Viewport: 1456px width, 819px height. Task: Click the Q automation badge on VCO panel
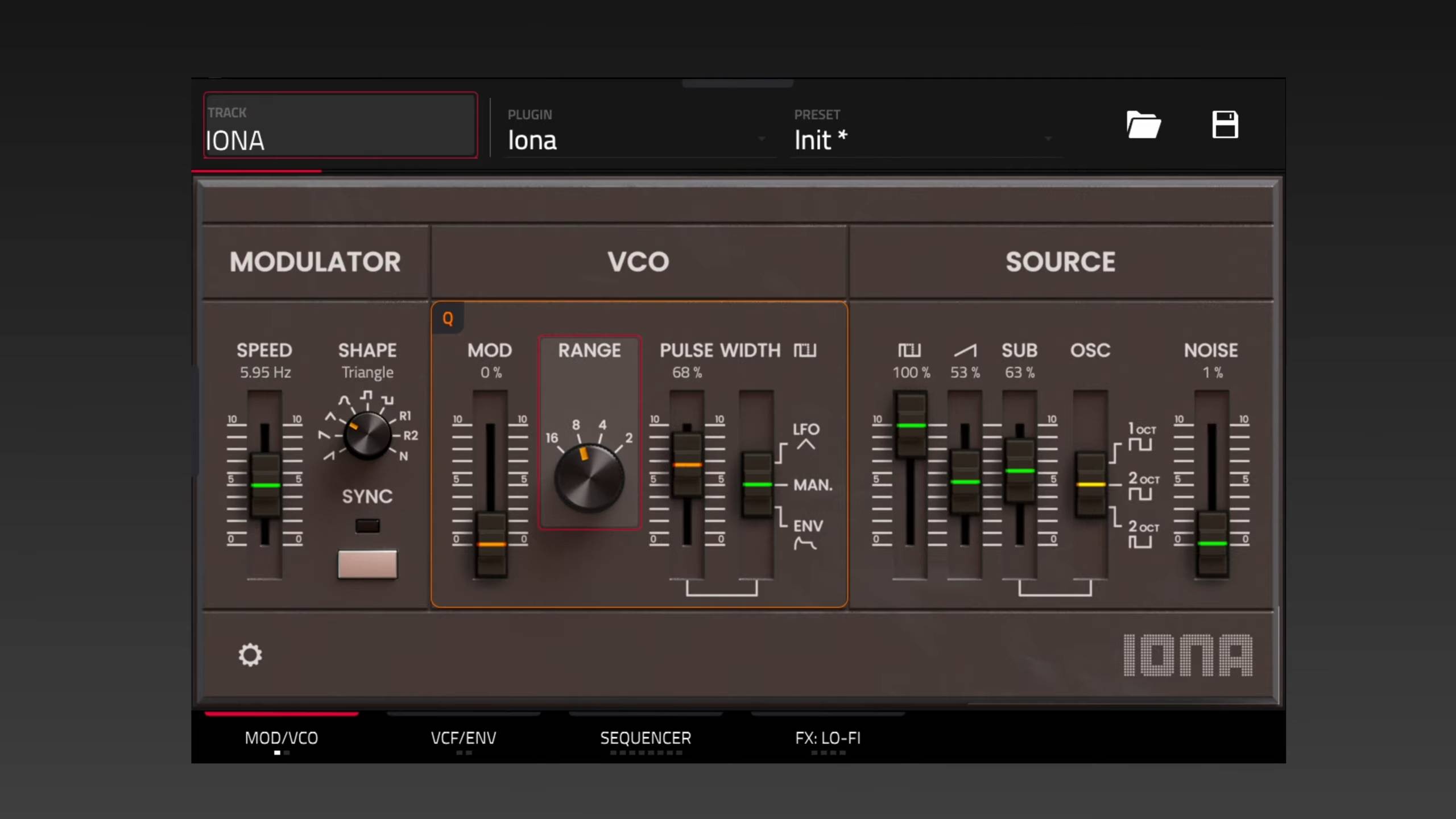point(448,319)
